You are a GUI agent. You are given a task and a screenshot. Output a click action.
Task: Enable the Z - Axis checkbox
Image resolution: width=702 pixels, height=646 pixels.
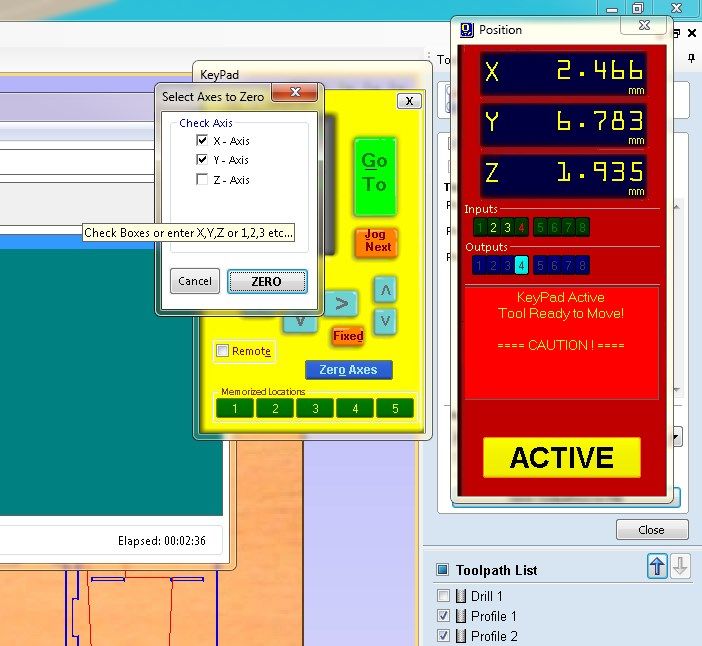click(202, 180)
